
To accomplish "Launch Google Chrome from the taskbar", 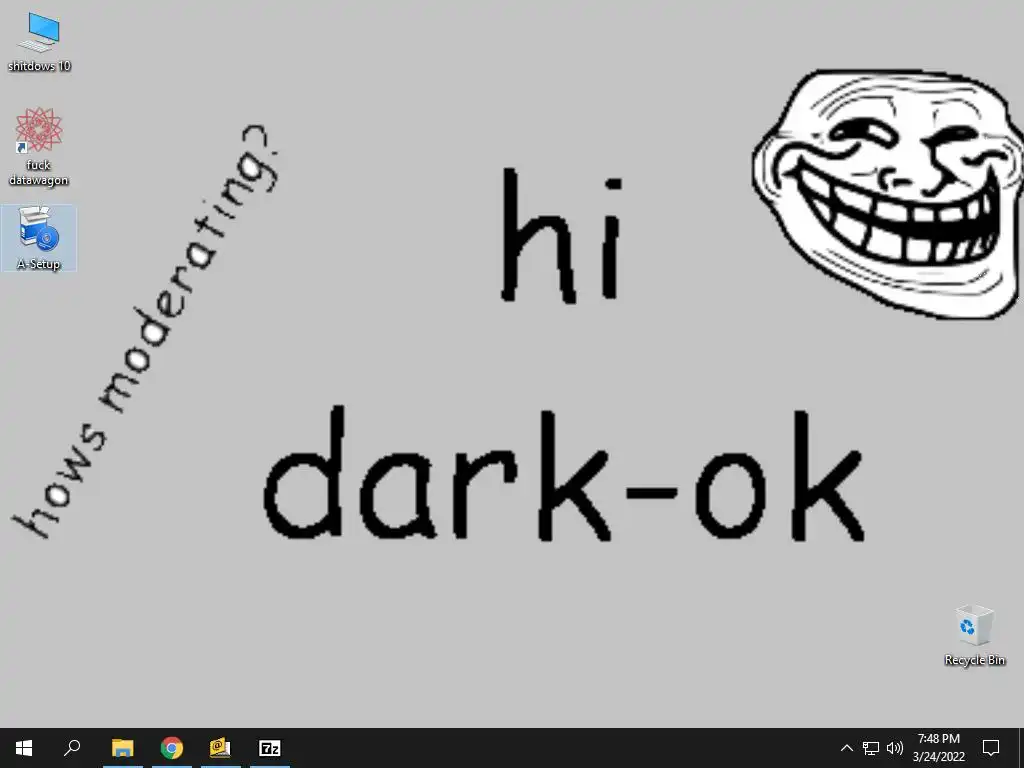I will pos(172,748).
